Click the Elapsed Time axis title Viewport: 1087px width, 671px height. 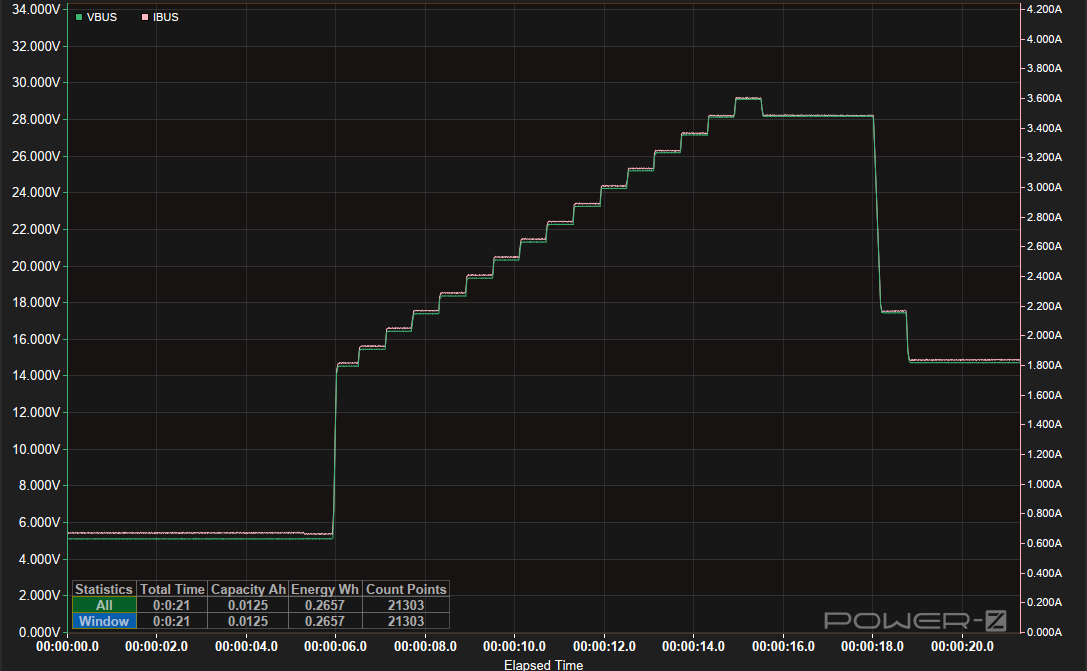point(544,665)
